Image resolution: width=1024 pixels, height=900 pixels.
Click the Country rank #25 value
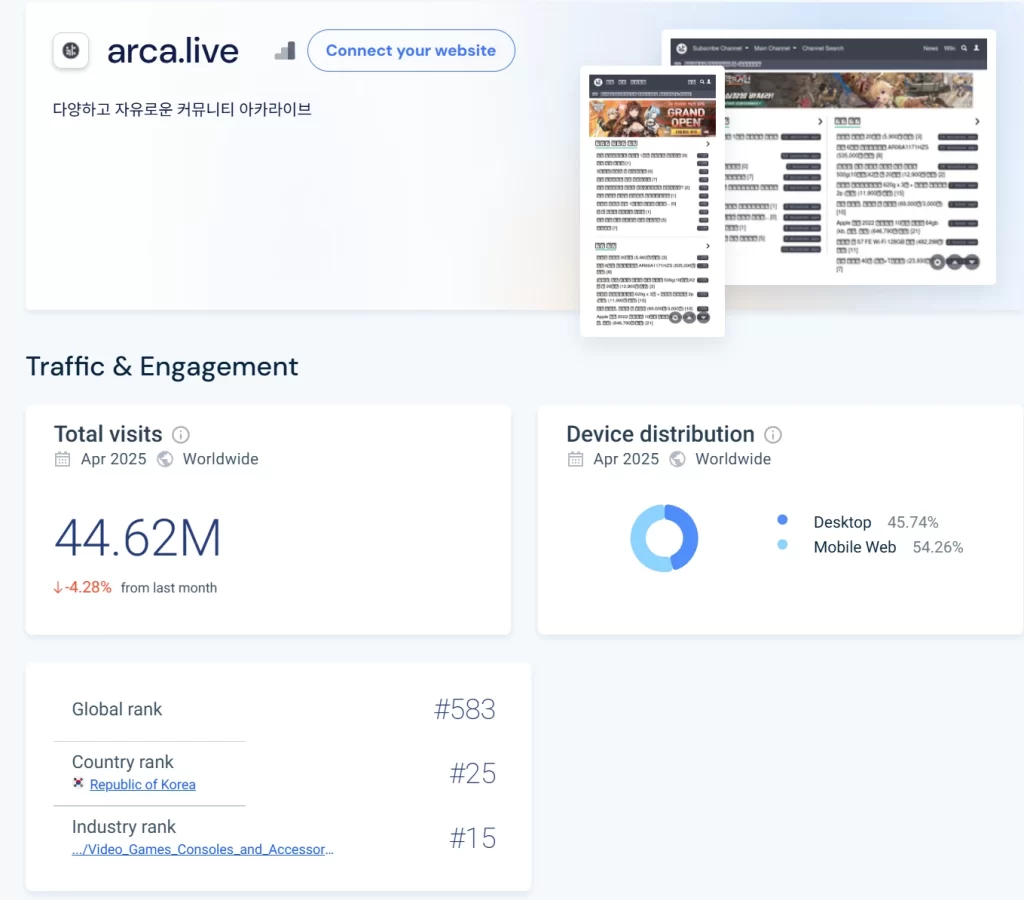click(473, 773)
